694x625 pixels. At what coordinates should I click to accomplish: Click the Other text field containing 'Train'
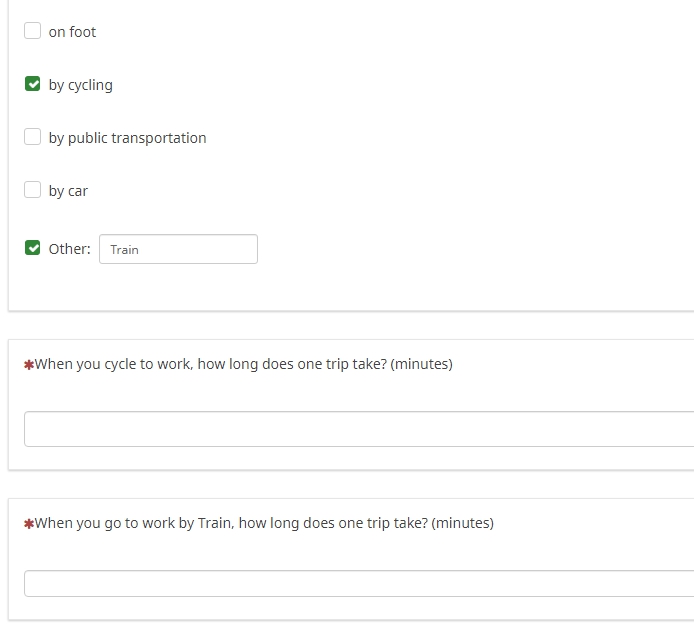click(178, 249)
